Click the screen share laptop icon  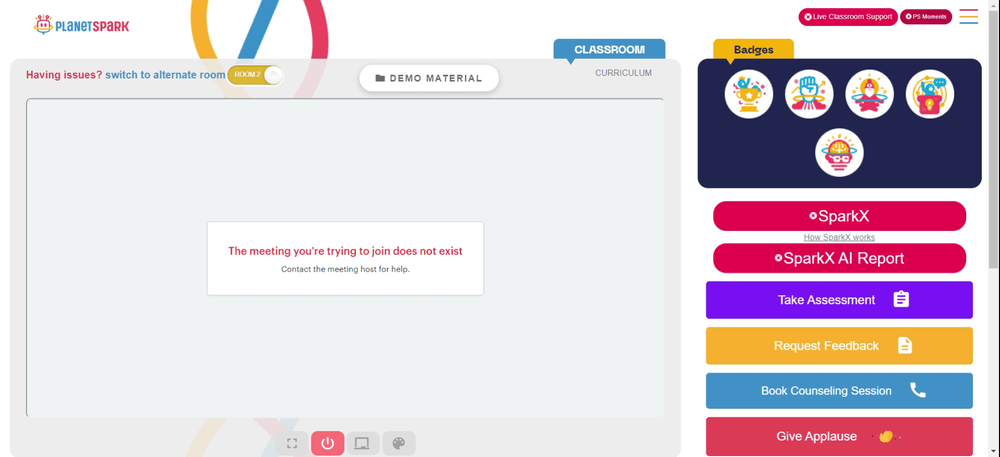[x=363, y=443]
